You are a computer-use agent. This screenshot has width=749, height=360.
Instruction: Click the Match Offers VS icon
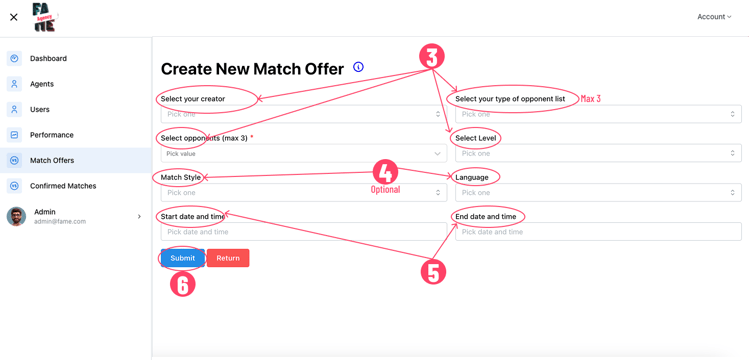pos(14,160)
